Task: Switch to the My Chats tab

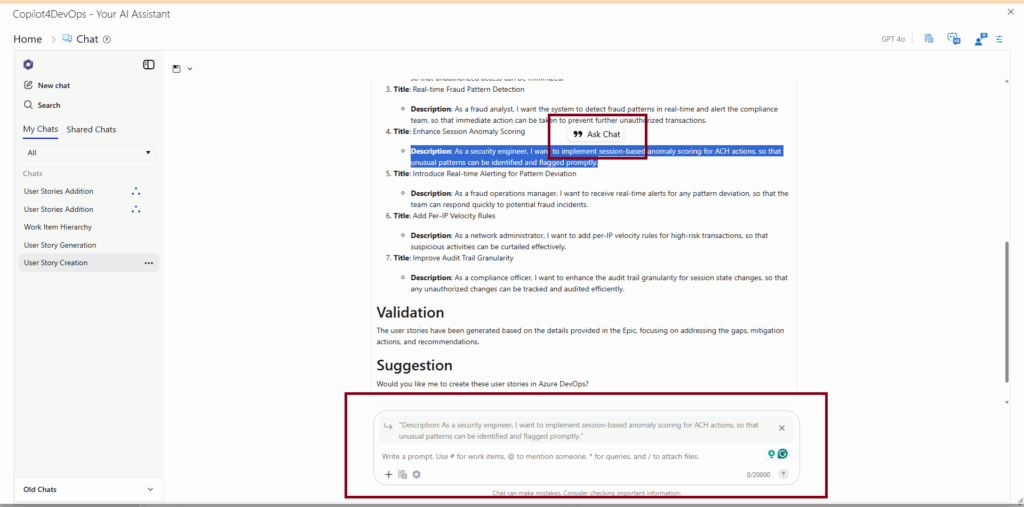Action: [x=40, y=129]
